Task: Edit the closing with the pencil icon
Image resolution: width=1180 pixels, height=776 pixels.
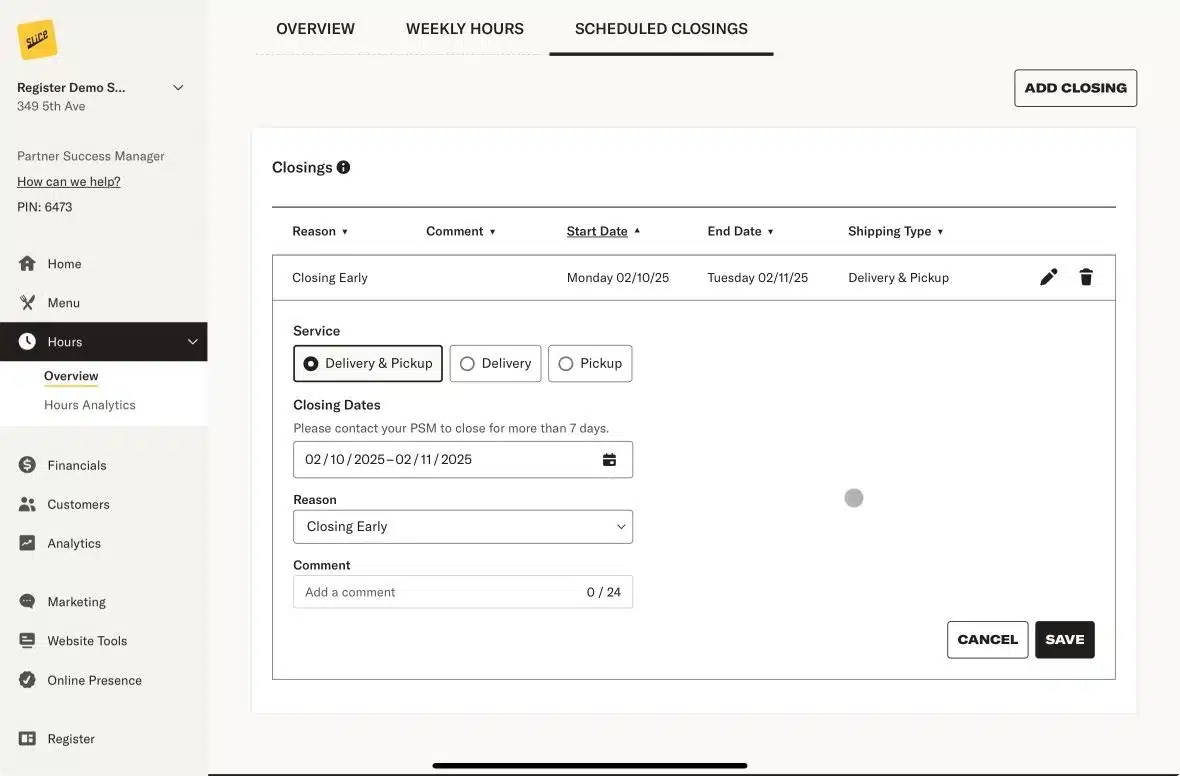Action: tap(1048, 276)
